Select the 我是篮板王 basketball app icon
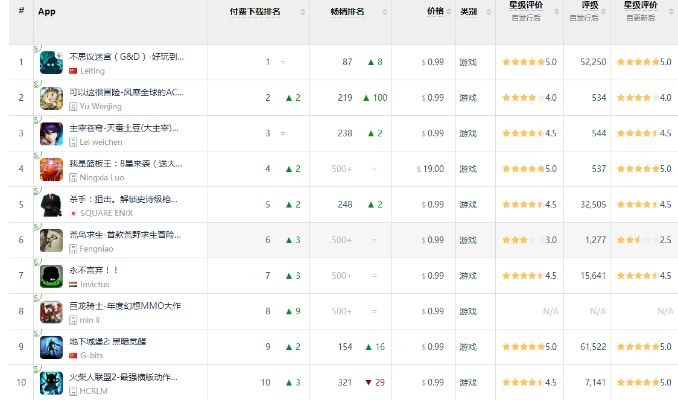 (51, 169)
